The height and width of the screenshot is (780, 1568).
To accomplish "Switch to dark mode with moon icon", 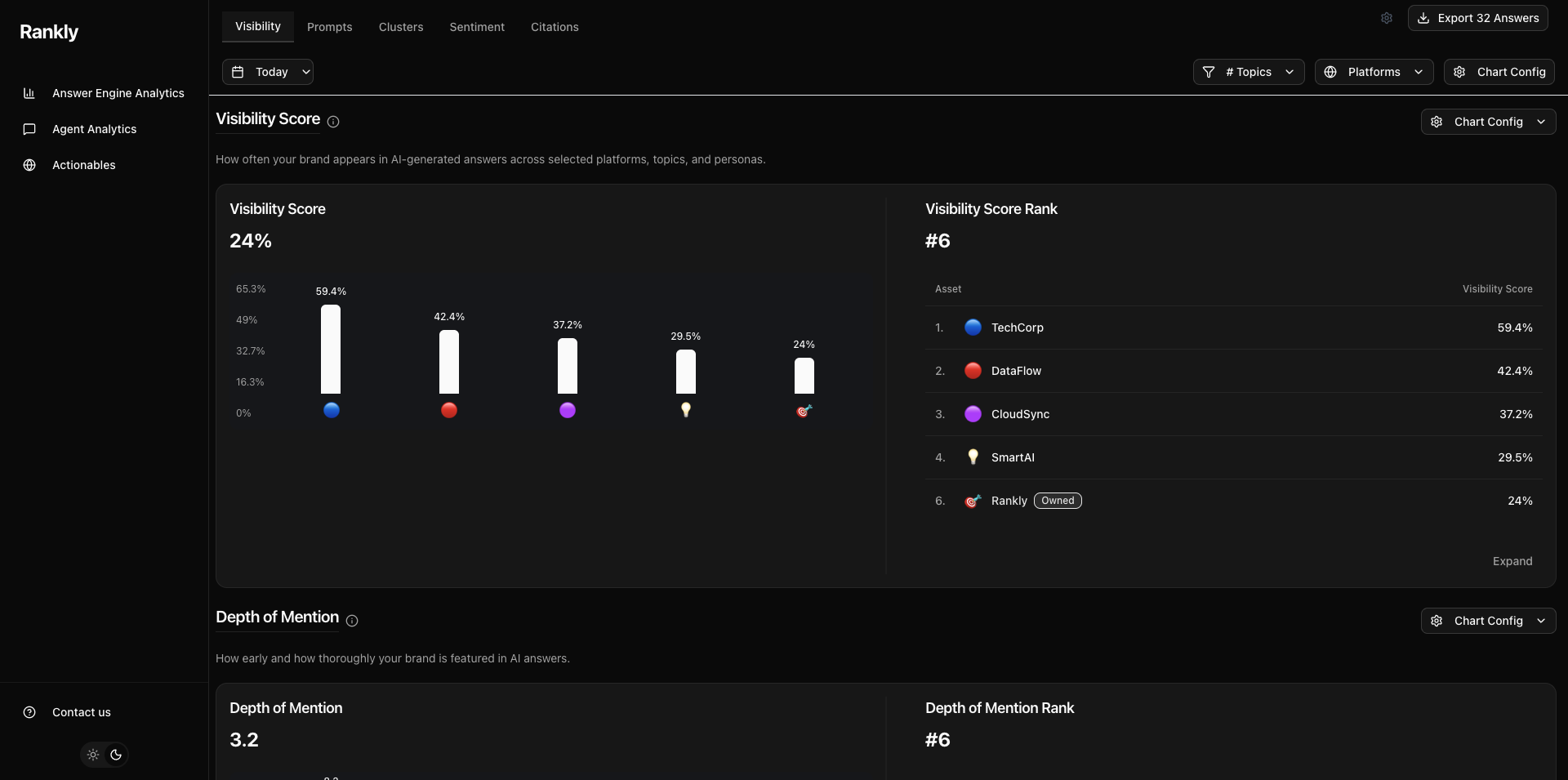I will click(x=116, y=755).
